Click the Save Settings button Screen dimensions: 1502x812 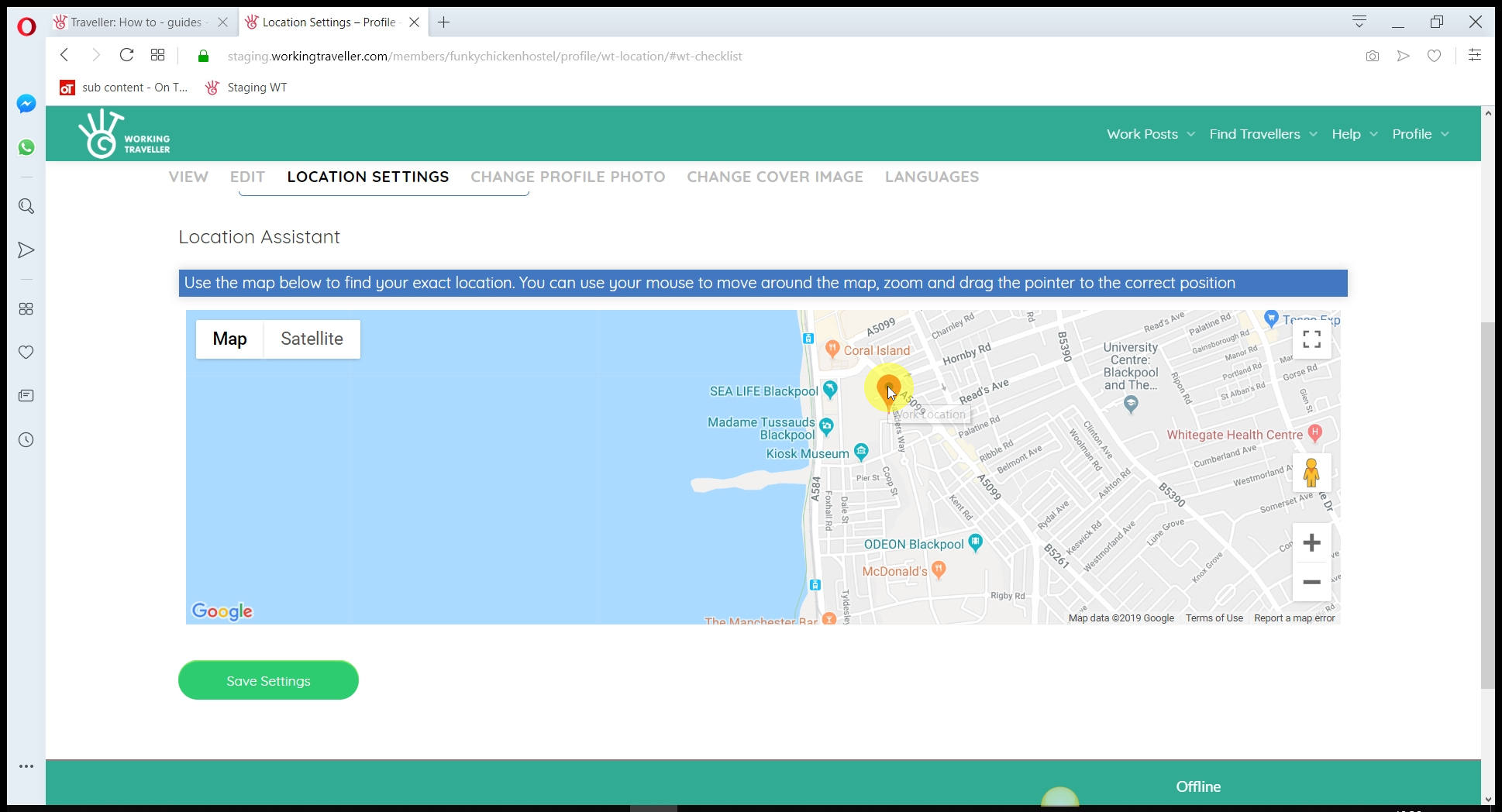coord(268,680)
